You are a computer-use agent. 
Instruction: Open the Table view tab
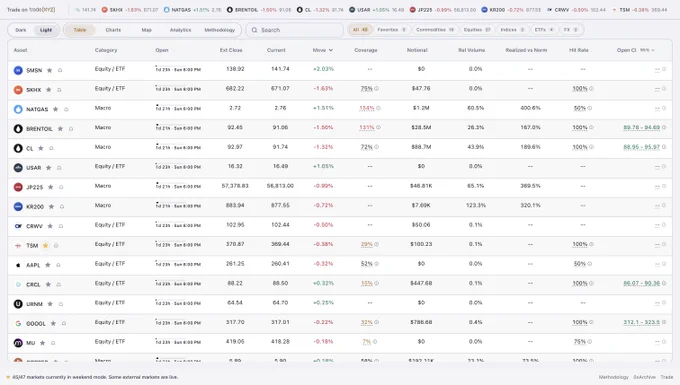[80, 30]
